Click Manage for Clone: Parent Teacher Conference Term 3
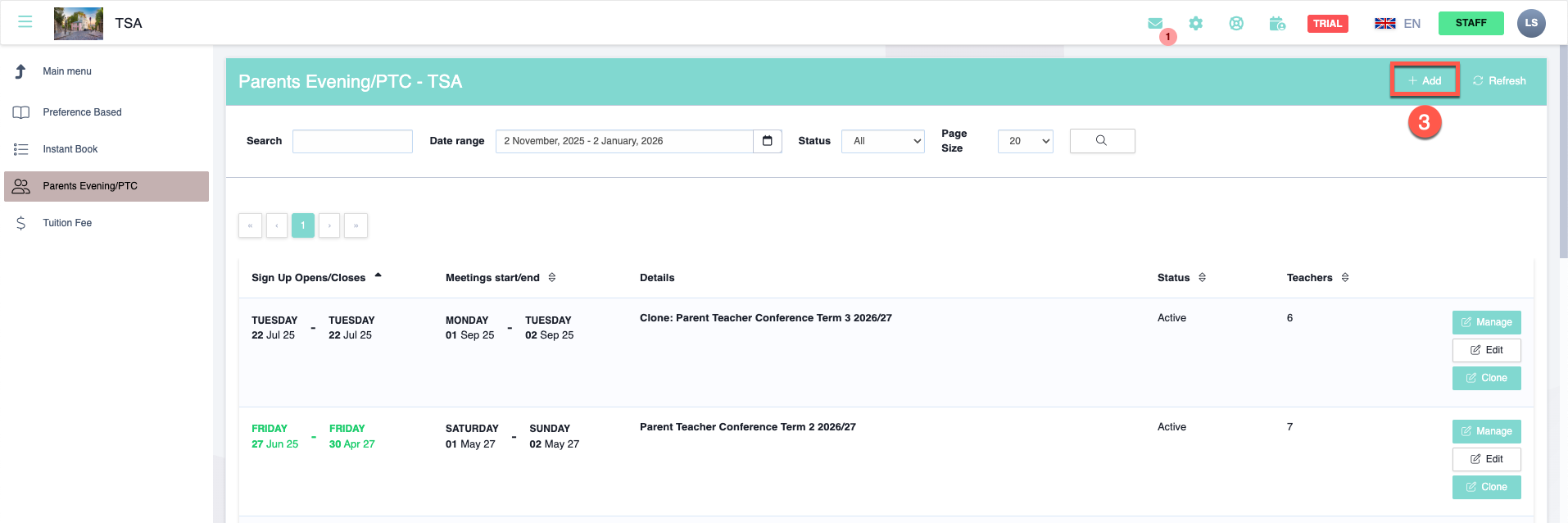The height and width of the screenshot is (523, 1568). pos(1486,322)
